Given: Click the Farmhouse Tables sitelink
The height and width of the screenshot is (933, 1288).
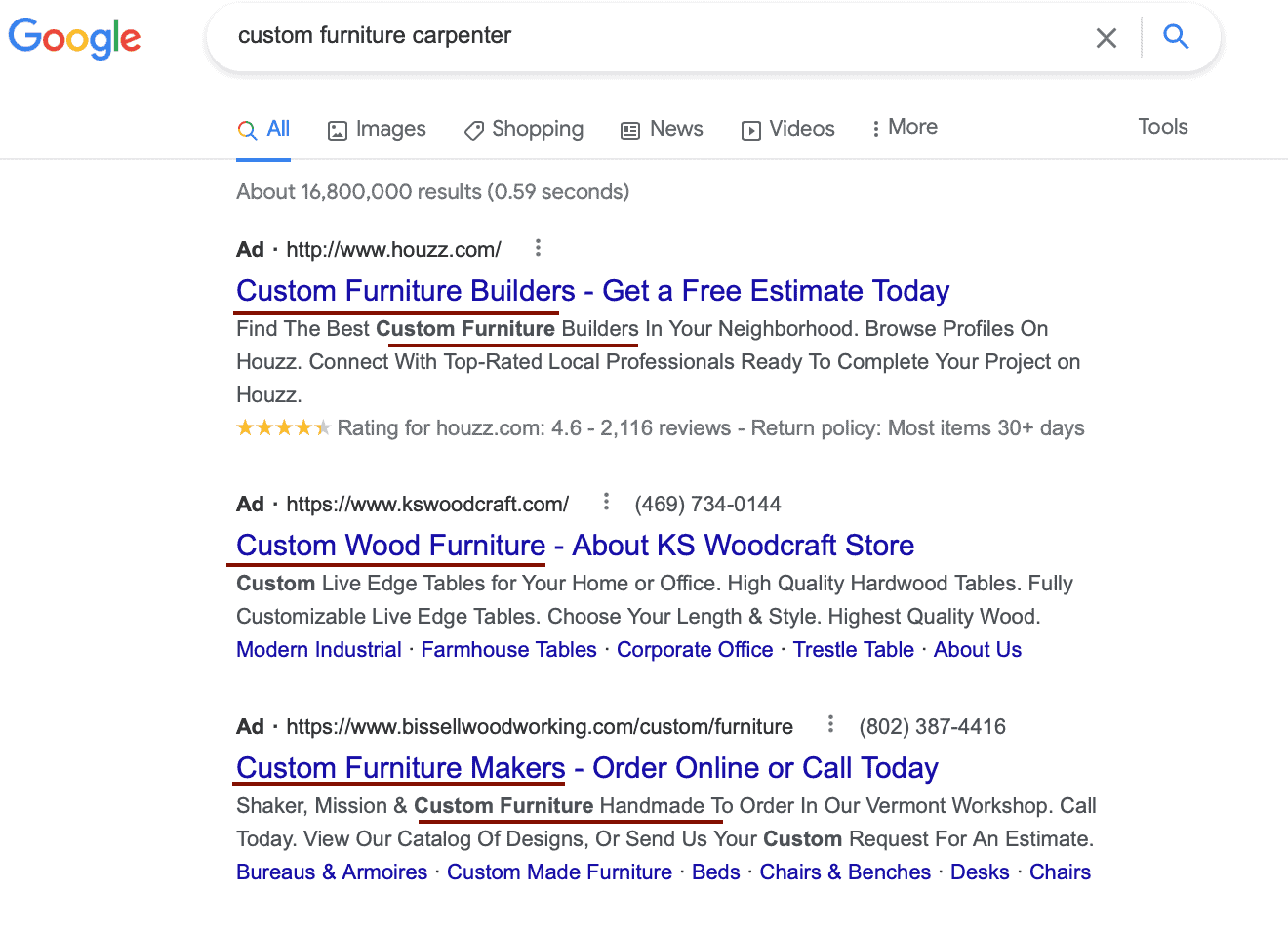Looking at the screenshot, I should [508, 650].
